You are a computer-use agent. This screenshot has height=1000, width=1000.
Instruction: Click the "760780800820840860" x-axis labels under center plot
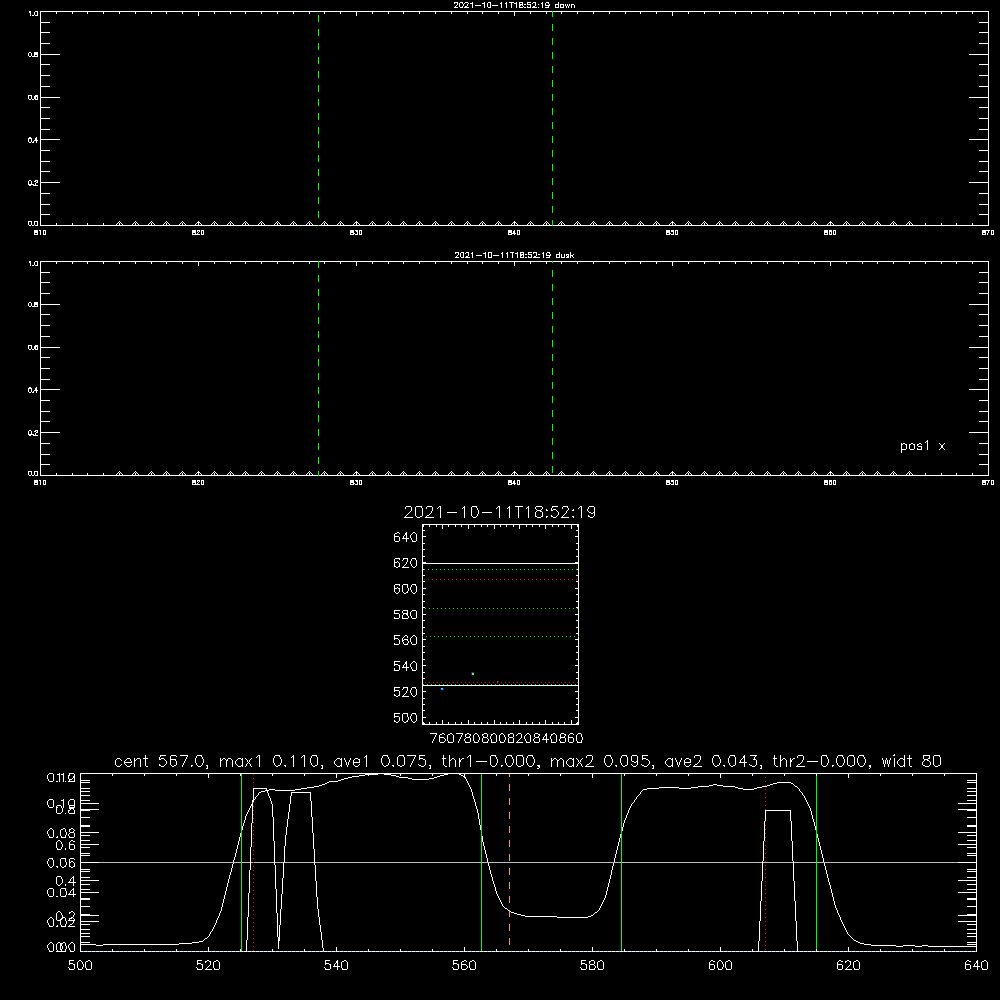[506, 738]
